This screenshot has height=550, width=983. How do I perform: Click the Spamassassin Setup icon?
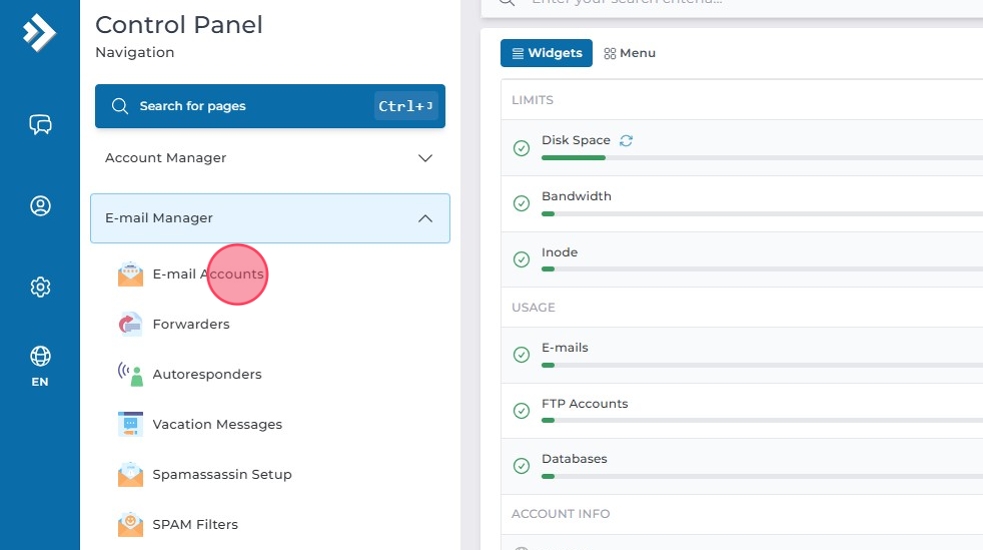pyautogui.click(x=130, y=474)
